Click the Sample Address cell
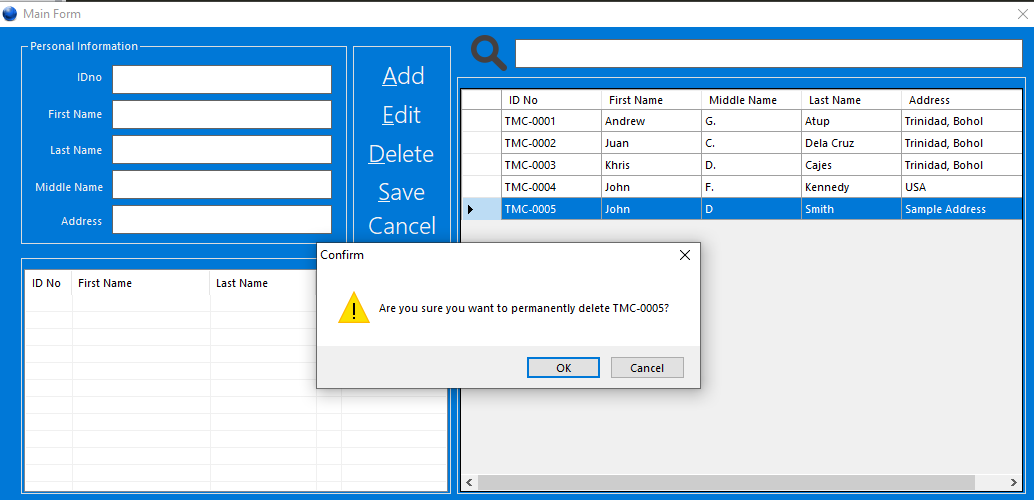Viewport: 1034px width, 500px height. [962, 209]
